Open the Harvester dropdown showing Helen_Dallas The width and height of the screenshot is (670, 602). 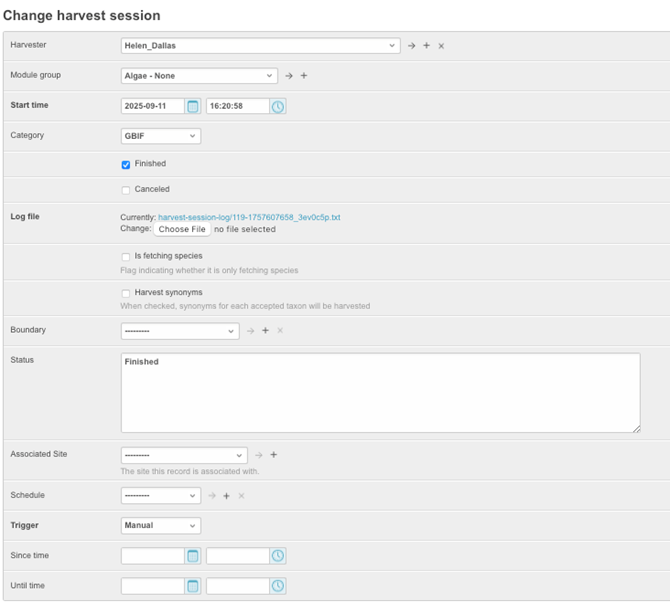tap(260, 46)
